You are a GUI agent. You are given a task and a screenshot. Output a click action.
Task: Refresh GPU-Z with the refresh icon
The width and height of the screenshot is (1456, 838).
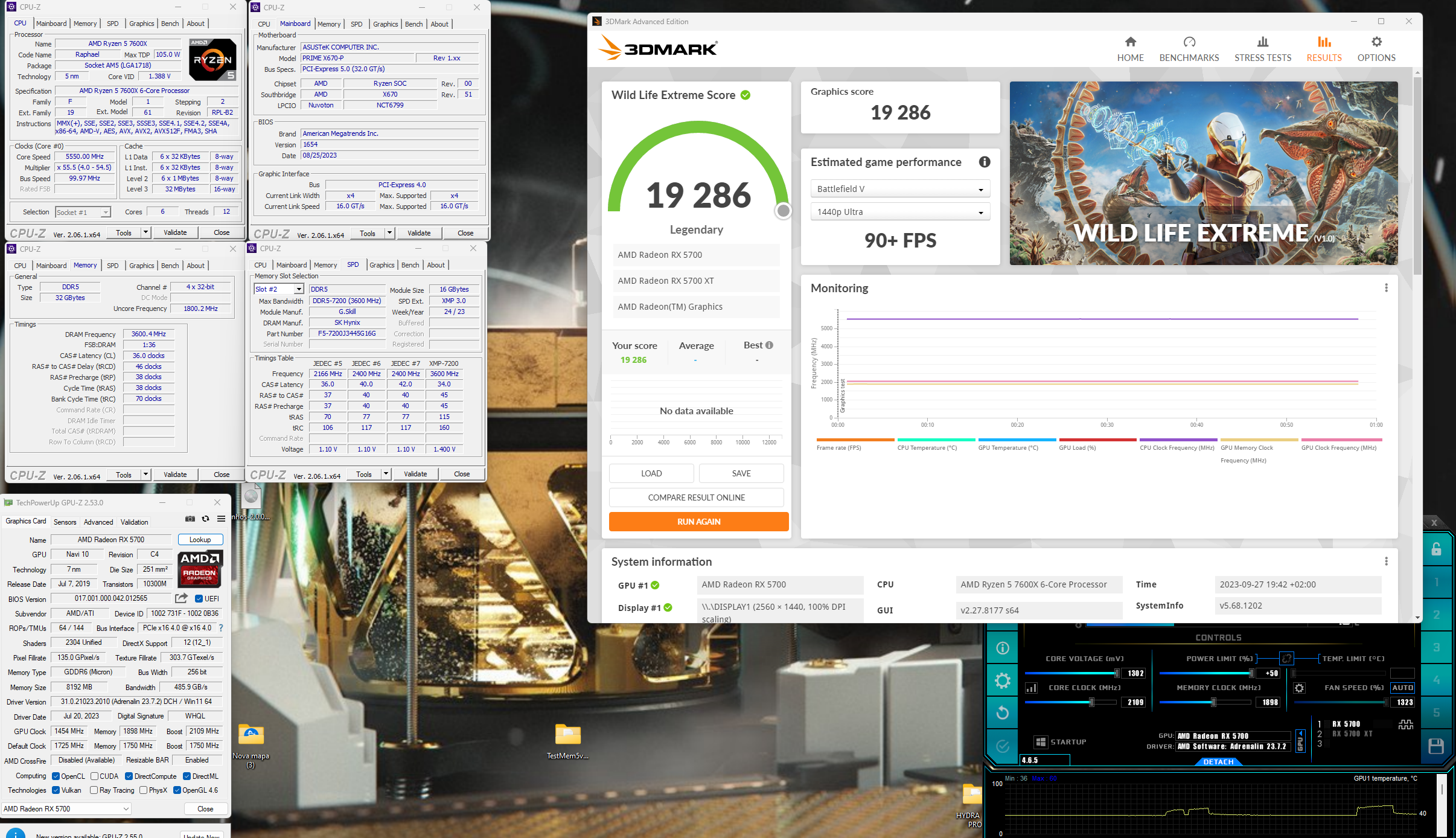[x=205, y=519]
